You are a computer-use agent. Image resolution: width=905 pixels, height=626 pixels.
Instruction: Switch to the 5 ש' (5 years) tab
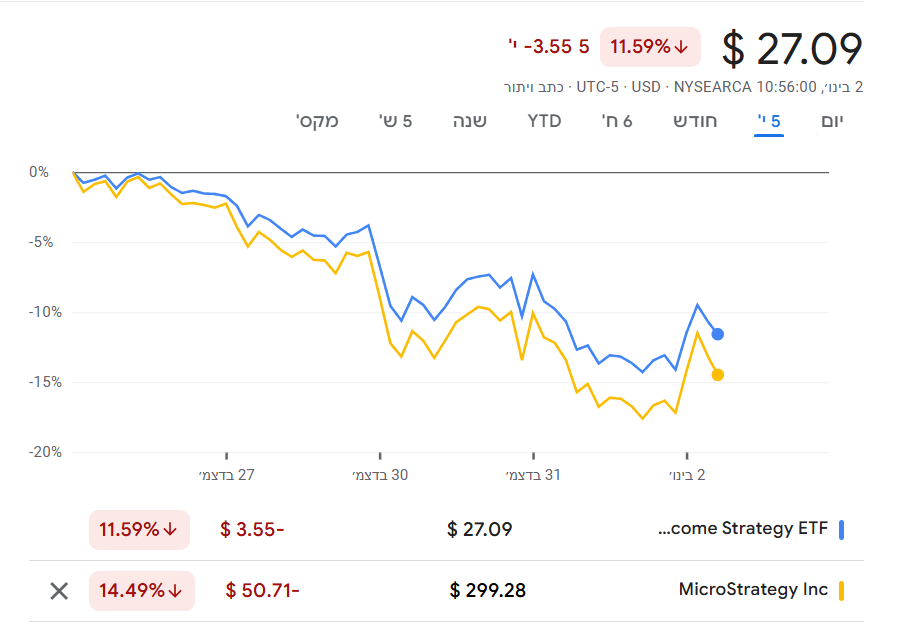395,121
